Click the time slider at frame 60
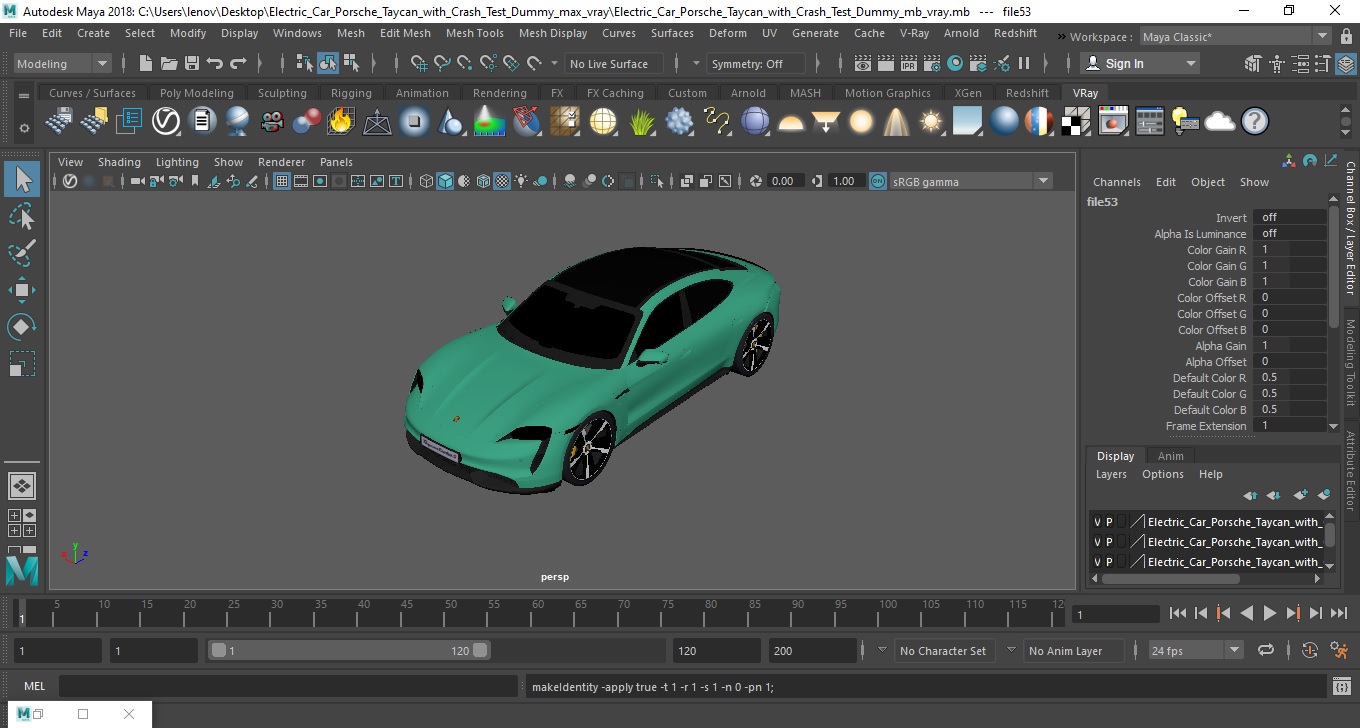The image size is (1360, 728). 537,612
